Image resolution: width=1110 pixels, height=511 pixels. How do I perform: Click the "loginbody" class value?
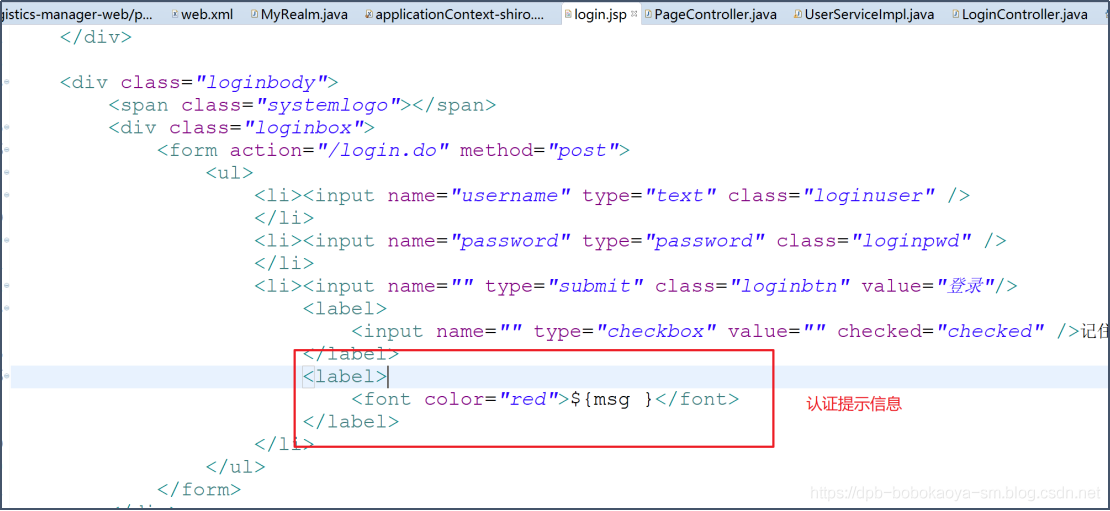coord(260,83)
